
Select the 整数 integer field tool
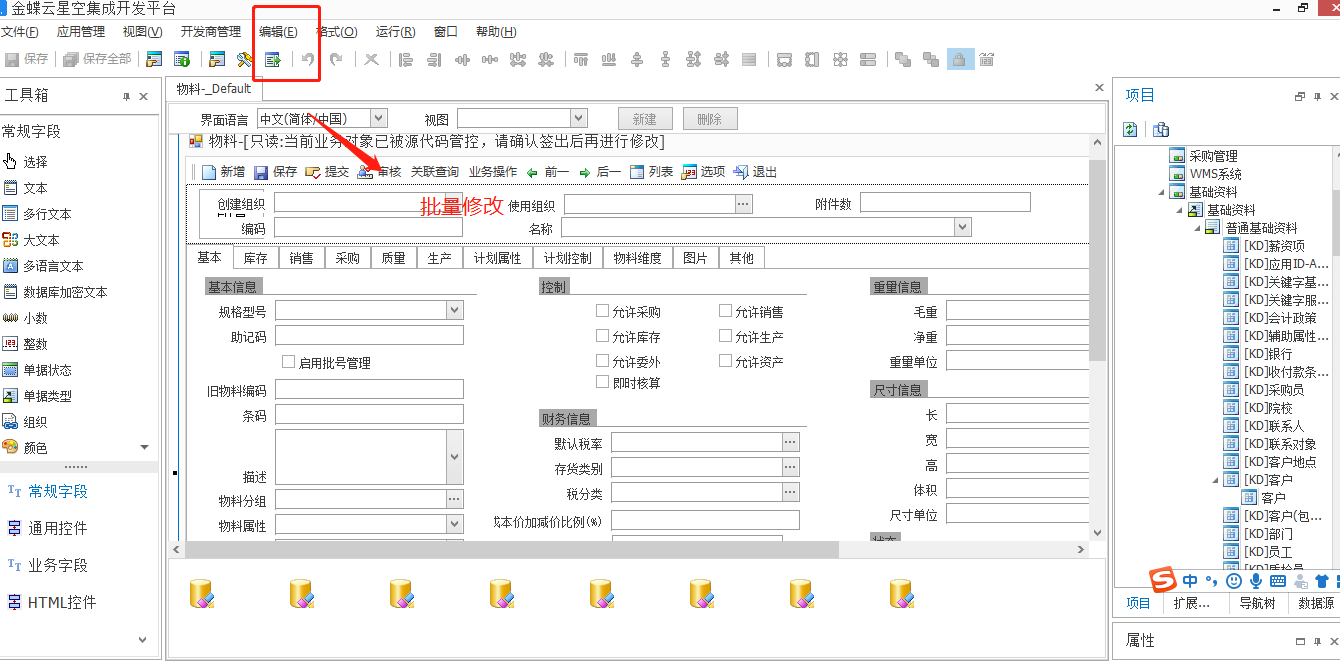click(26, 344)
